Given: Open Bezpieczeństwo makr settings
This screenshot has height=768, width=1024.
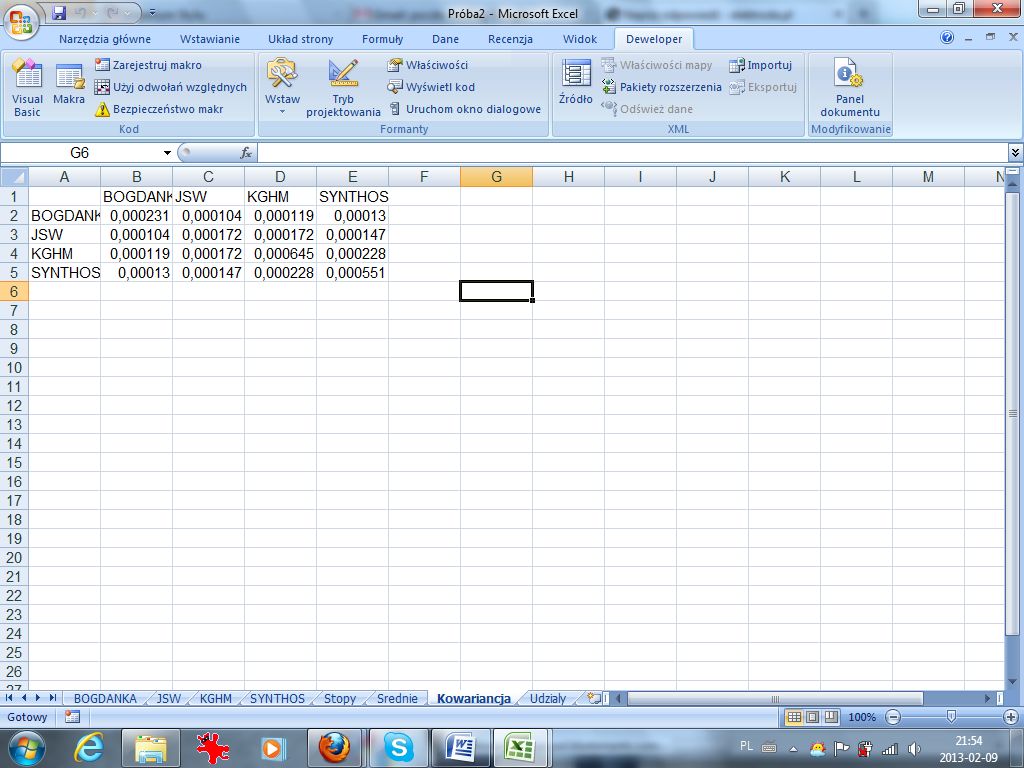Looking at the screenshot, I should click(x=159, y=109).
